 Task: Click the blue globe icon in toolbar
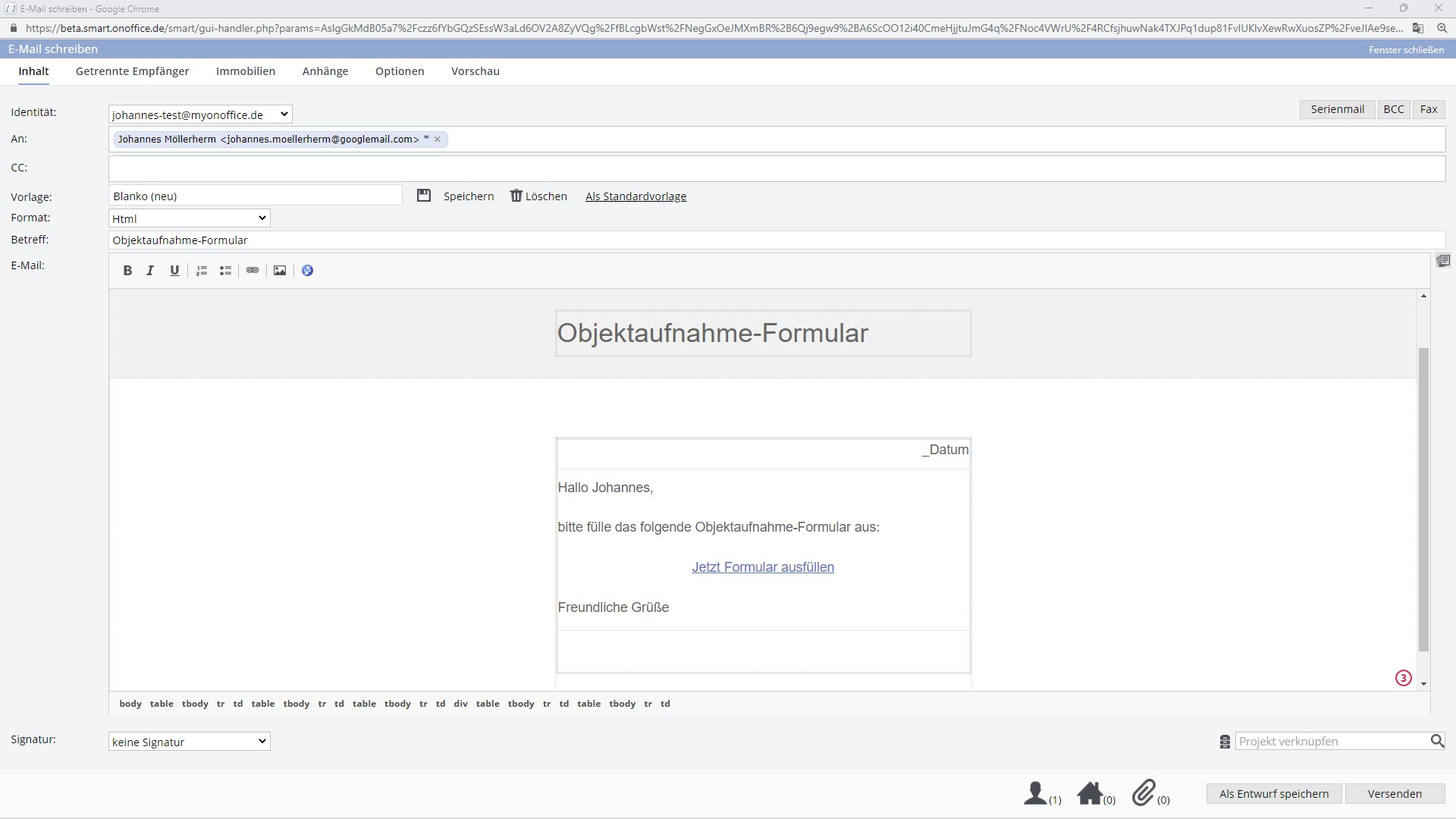(307, 271)
